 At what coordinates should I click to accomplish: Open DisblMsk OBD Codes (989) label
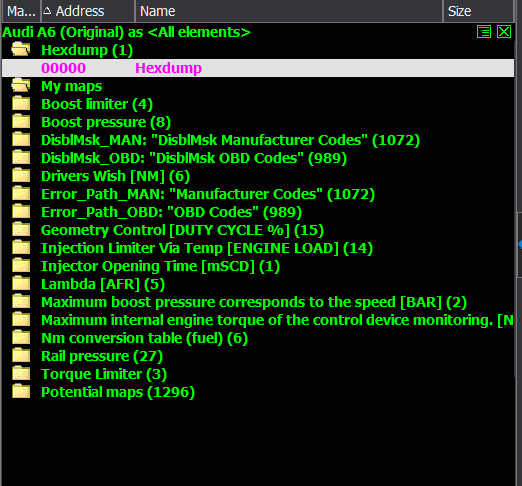pyautogui.click(x=194, y=158)
